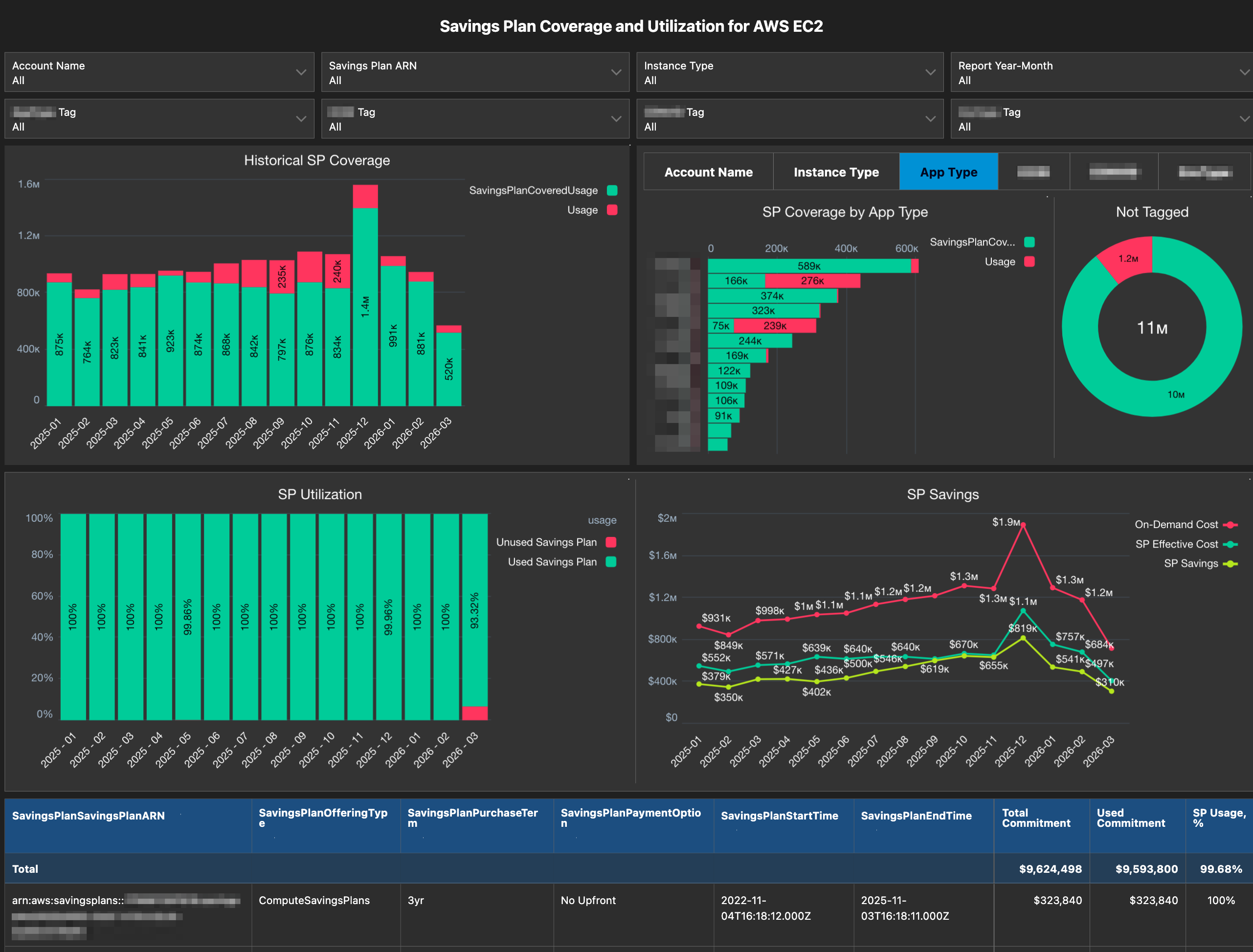Click the $1.9M peak point on On-Demand Cost line
This screenshot has width=1253, height=952.
pyautogui.click(x=1023, y=525)
